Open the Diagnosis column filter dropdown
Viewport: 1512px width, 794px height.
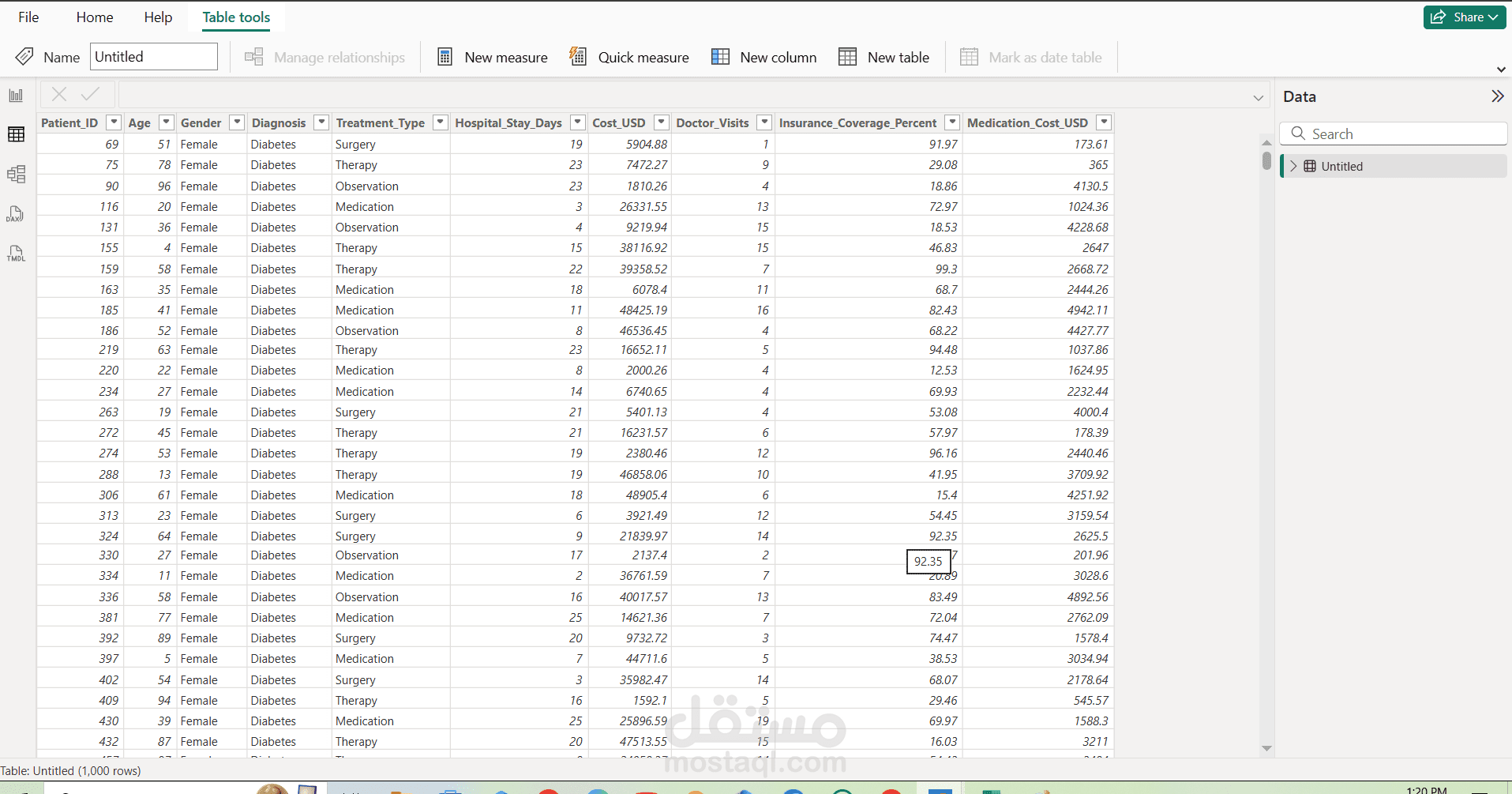(321, 122)
